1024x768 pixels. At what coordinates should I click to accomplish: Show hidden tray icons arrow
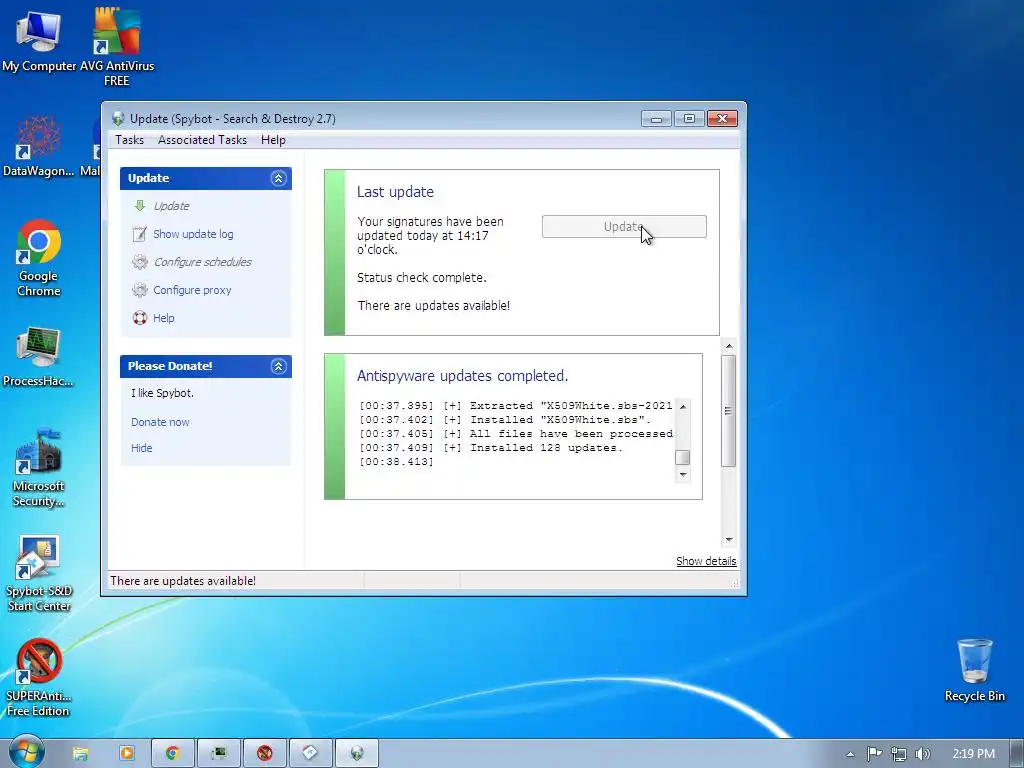(850, 754)
